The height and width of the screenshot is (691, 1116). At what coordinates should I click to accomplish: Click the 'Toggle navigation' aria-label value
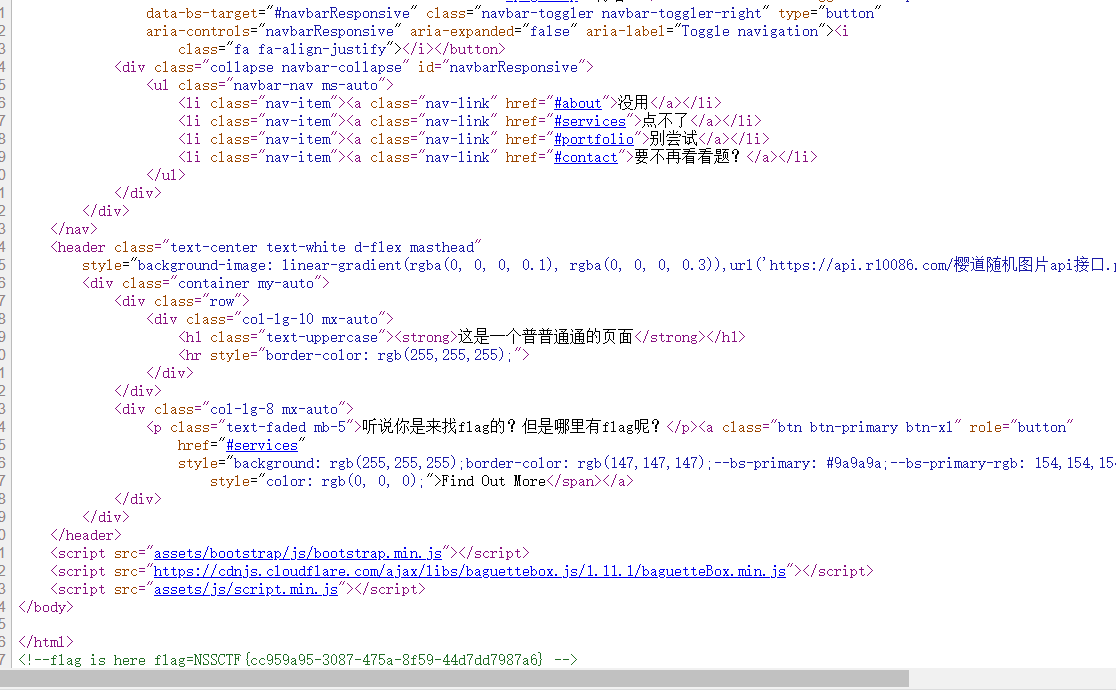749,31
